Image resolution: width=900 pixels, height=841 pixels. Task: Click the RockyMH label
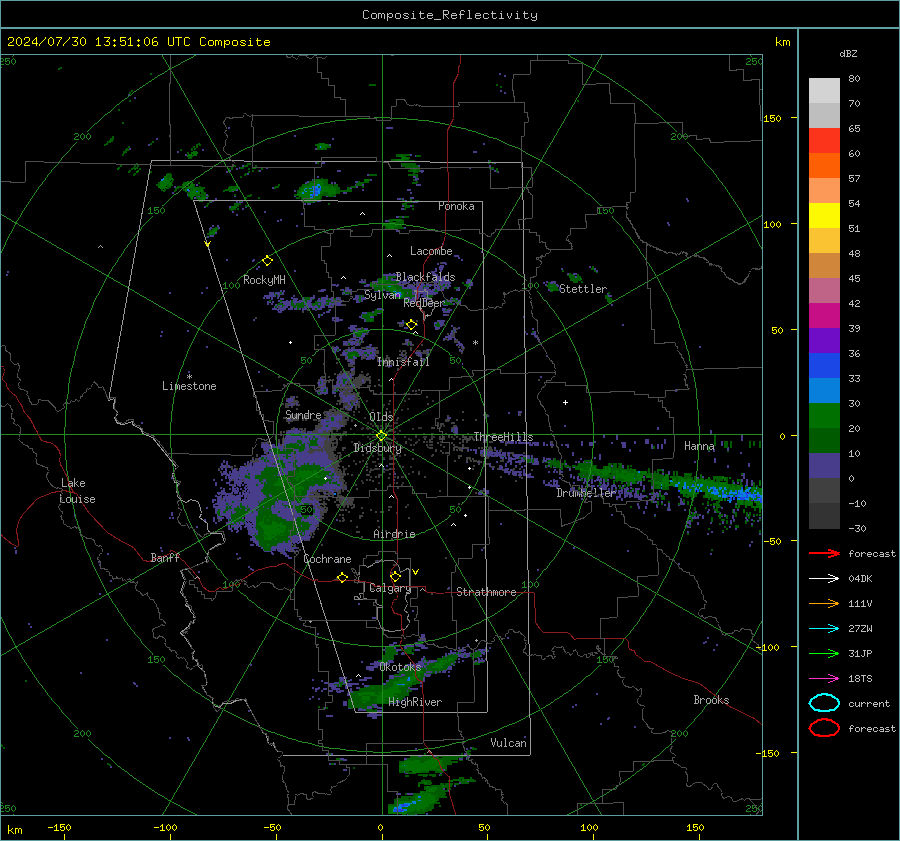click(x=264, y=280)
